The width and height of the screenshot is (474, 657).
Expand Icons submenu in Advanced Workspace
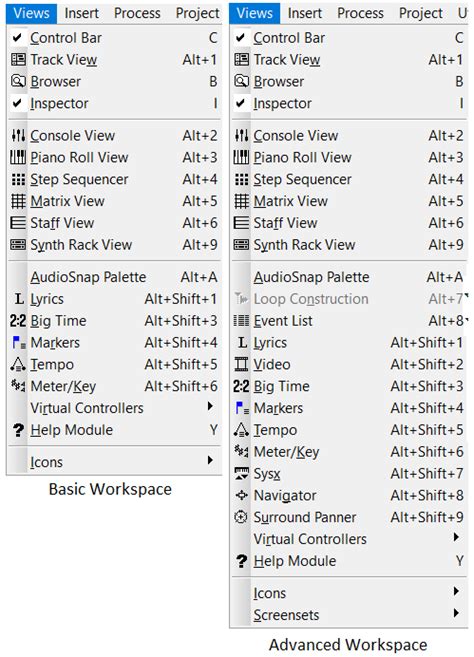349,593
